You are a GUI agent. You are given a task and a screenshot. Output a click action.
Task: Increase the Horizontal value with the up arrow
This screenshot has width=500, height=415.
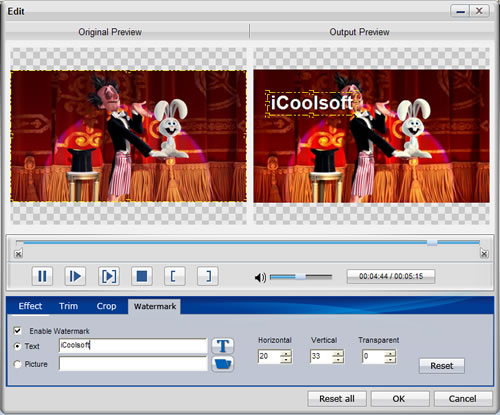(286, 353)
